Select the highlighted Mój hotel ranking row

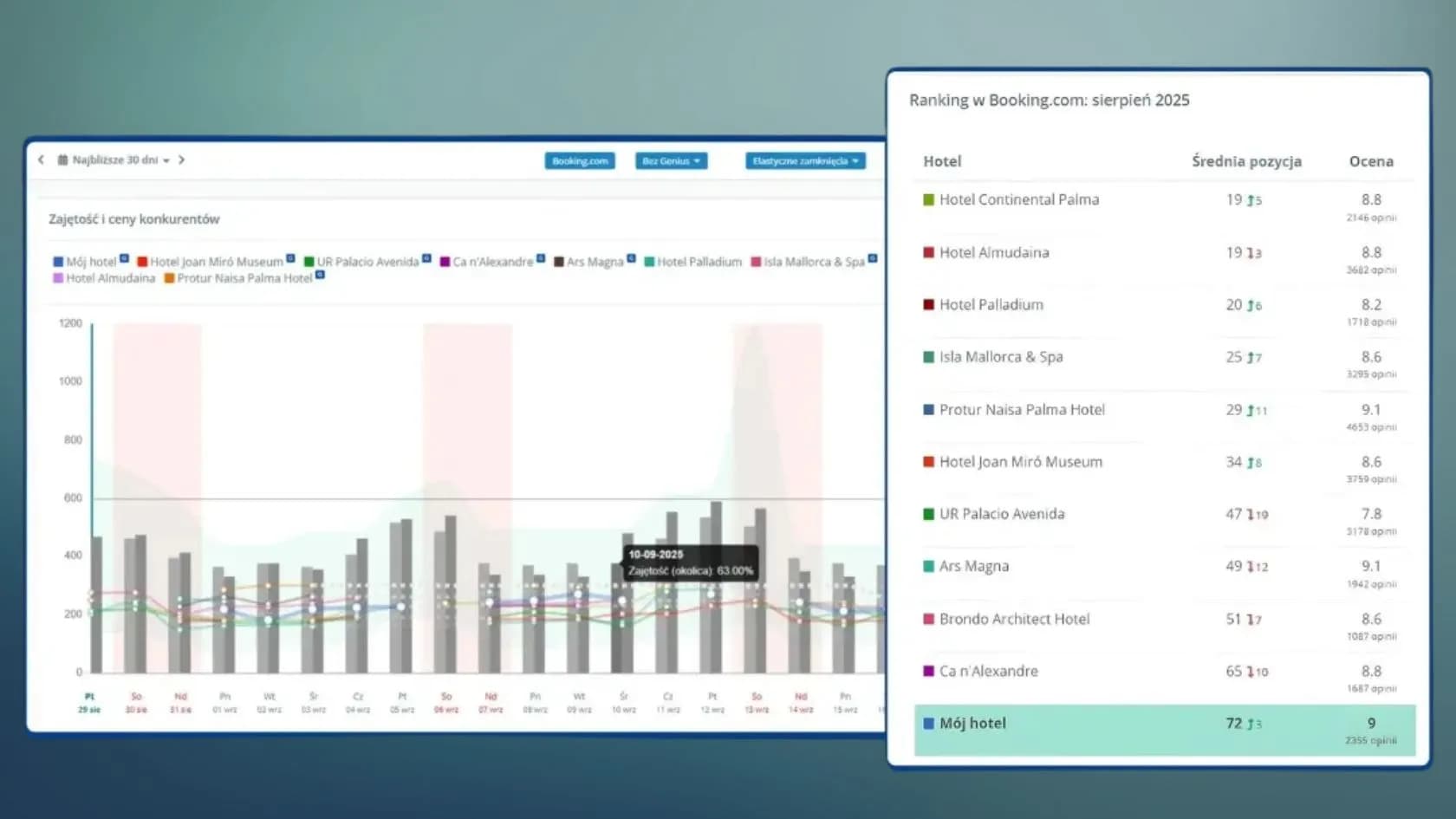[1164, 730]
